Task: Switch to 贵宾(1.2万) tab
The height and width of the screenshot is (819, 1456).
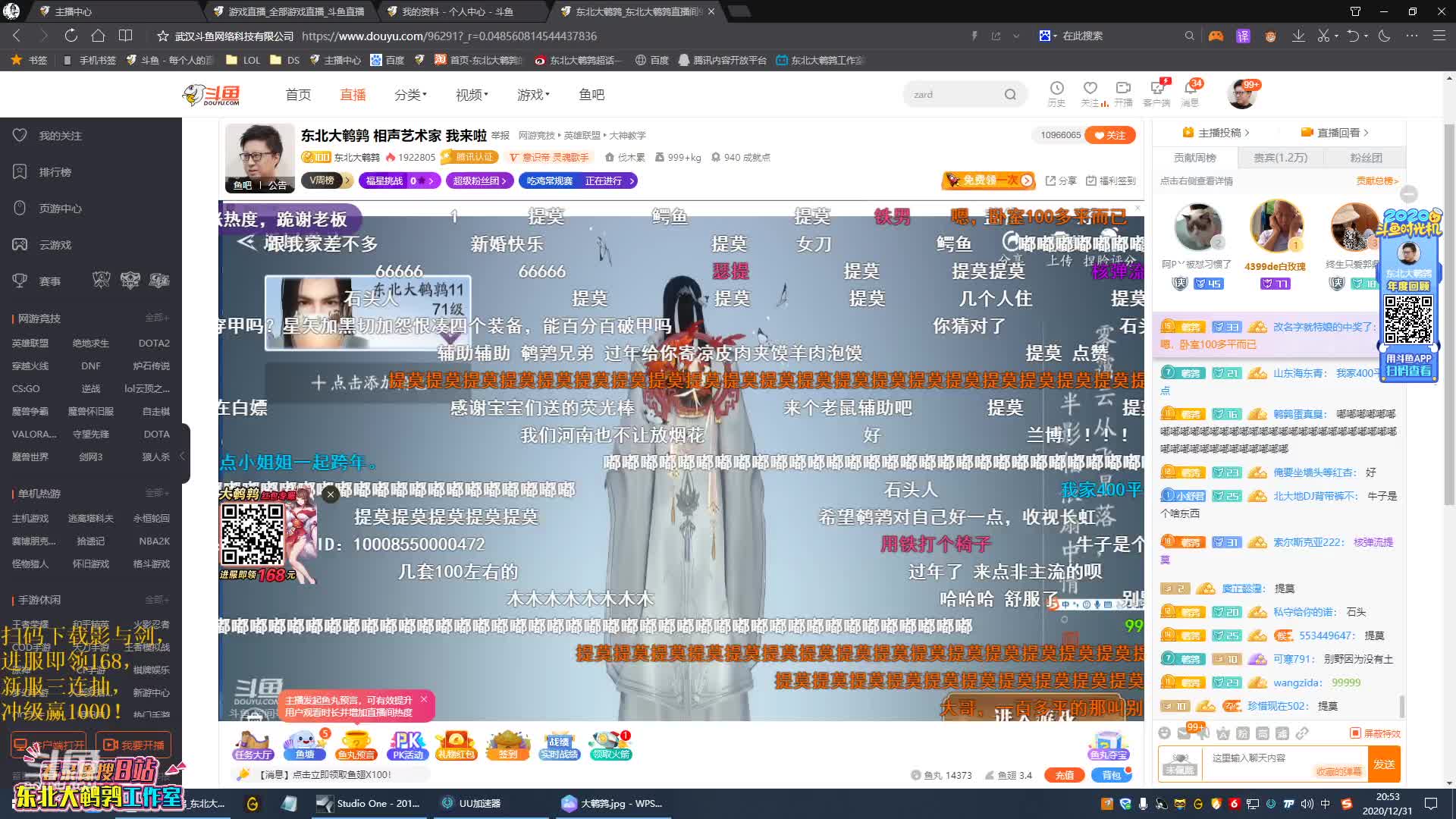Action: pyautogui.click(x=1280, y=158)
